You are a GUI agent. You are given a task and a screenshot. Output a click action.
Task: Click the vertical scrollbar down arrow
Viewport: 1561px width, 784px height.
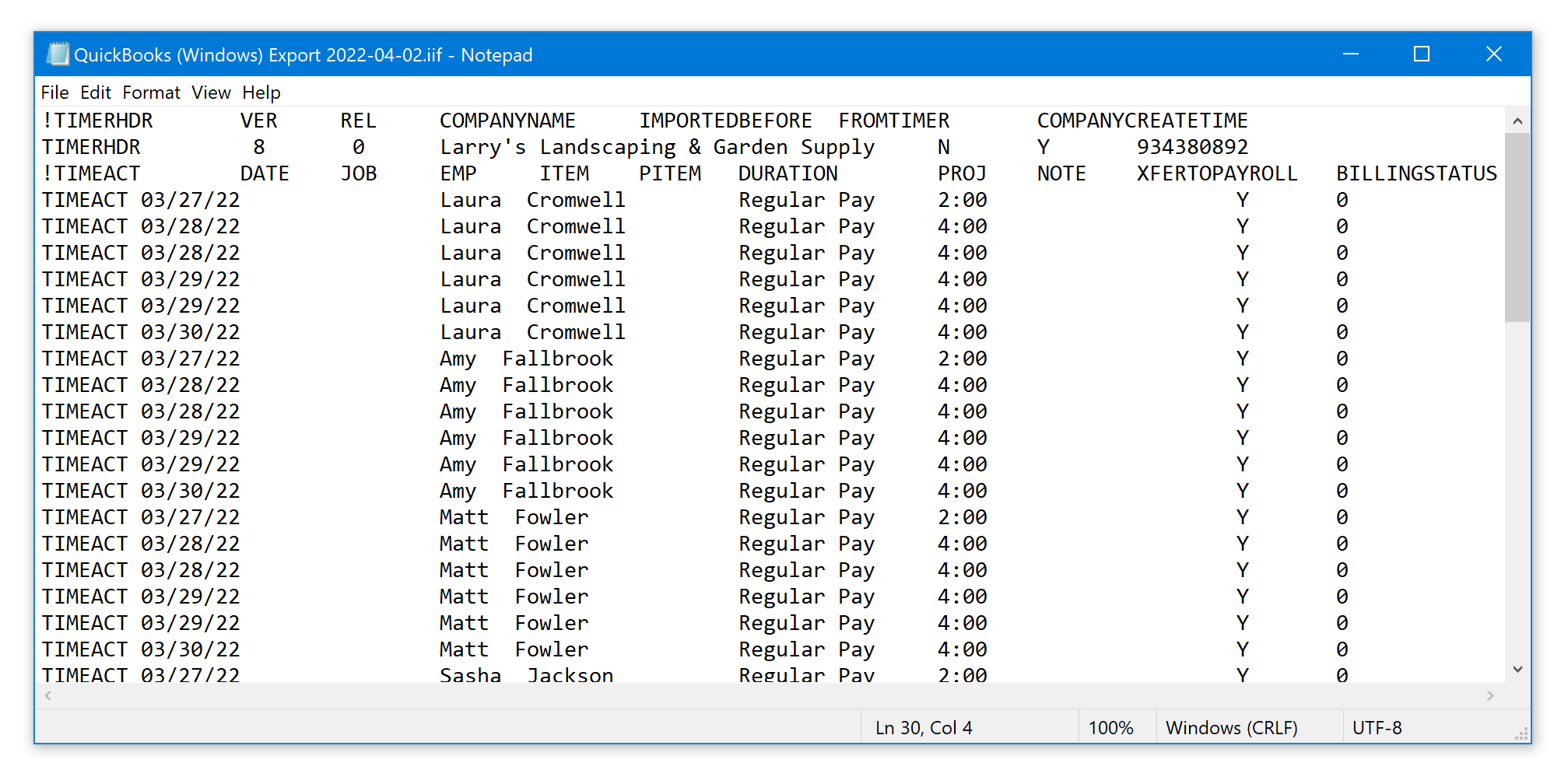tap(1517, 670)
